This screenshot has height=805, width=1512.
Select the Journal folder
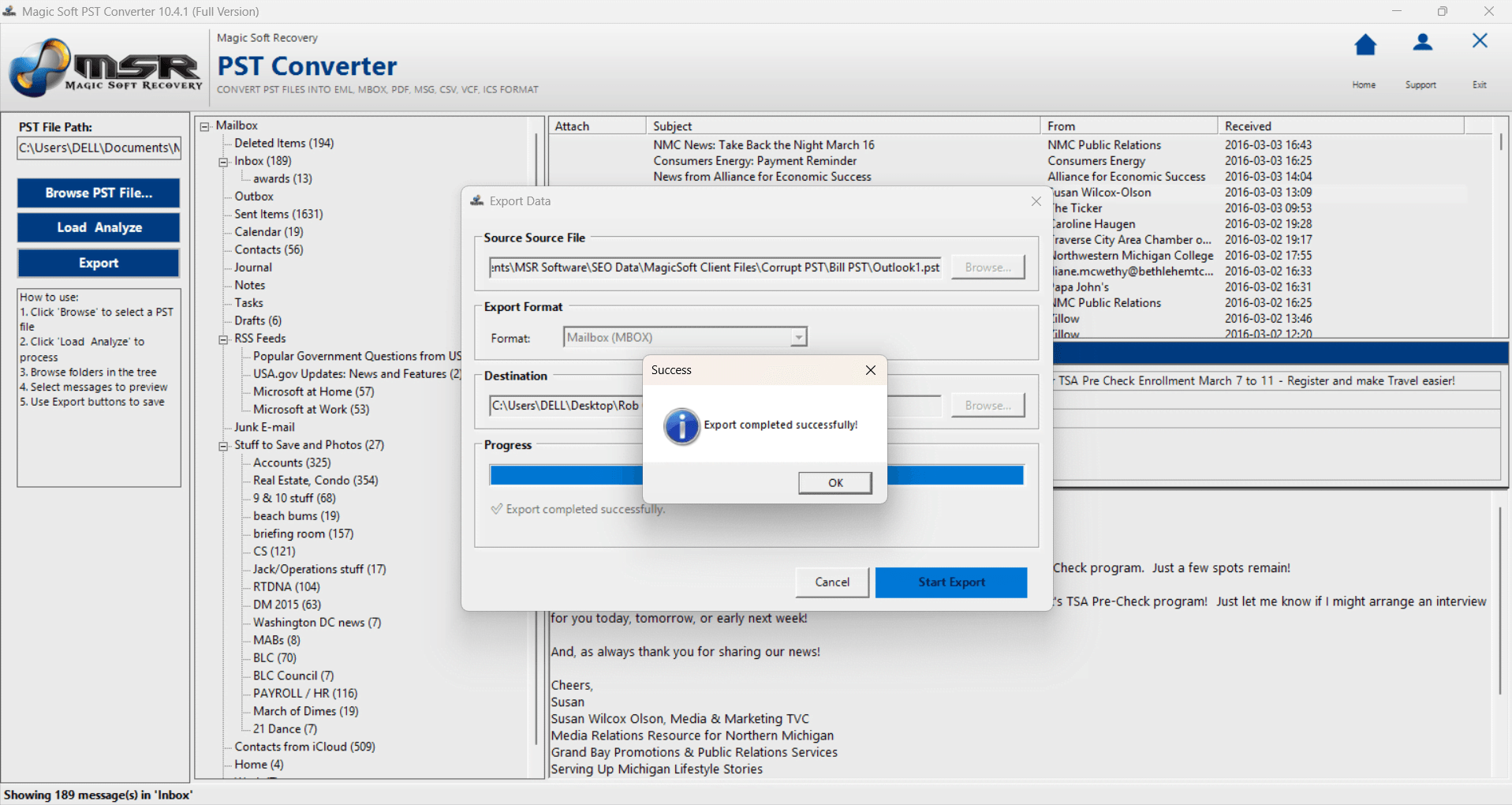(x=253, y=268)
